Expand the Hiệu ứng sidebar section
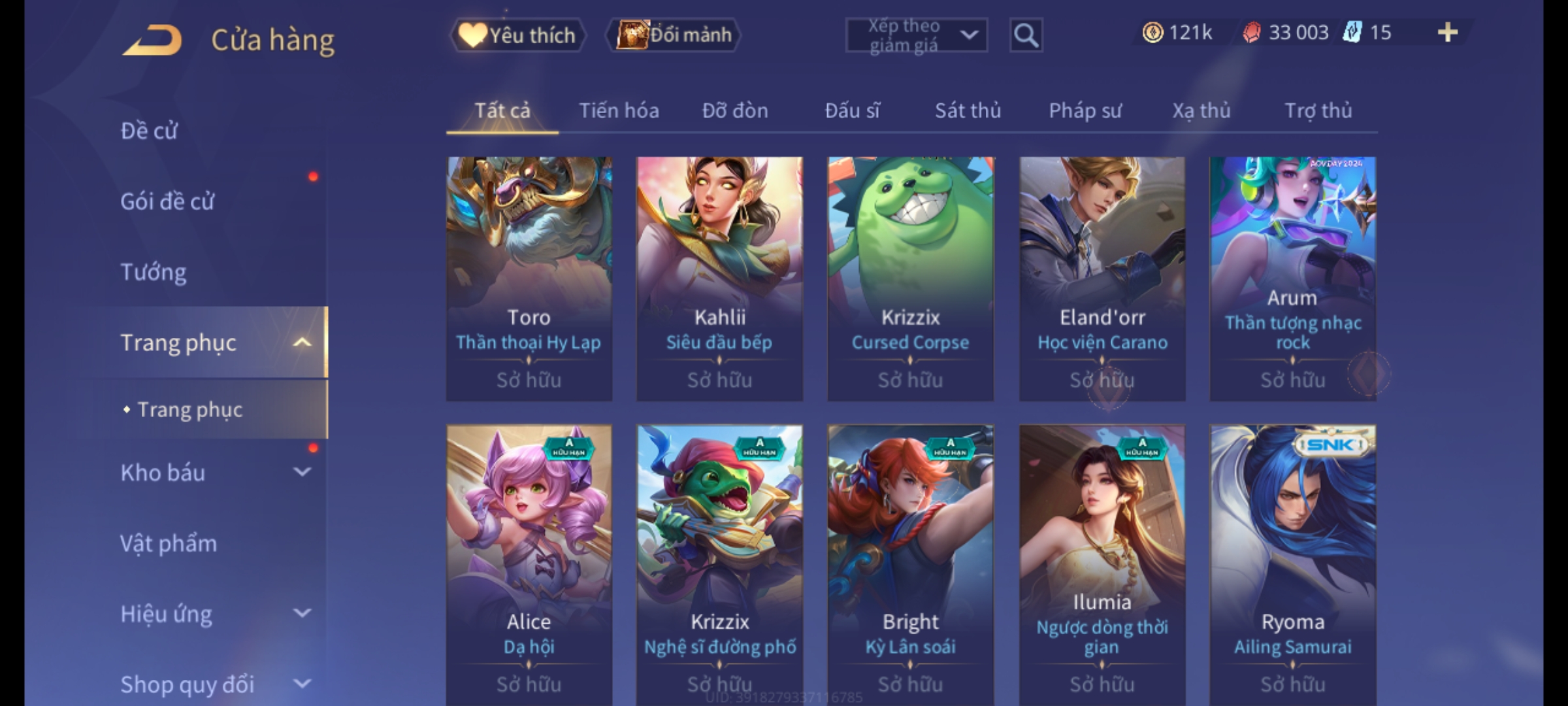The height and width of the screenshot is (706, 1568). [x=302, y=613]
